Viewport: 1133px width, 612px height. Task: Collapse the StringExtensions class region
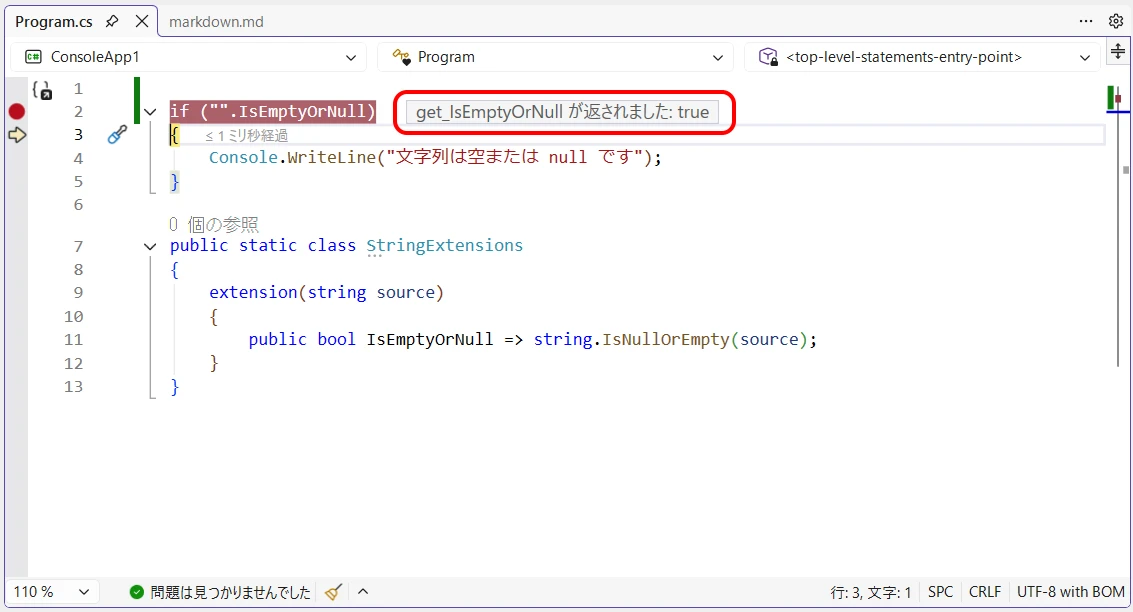(x=150, y=246)
